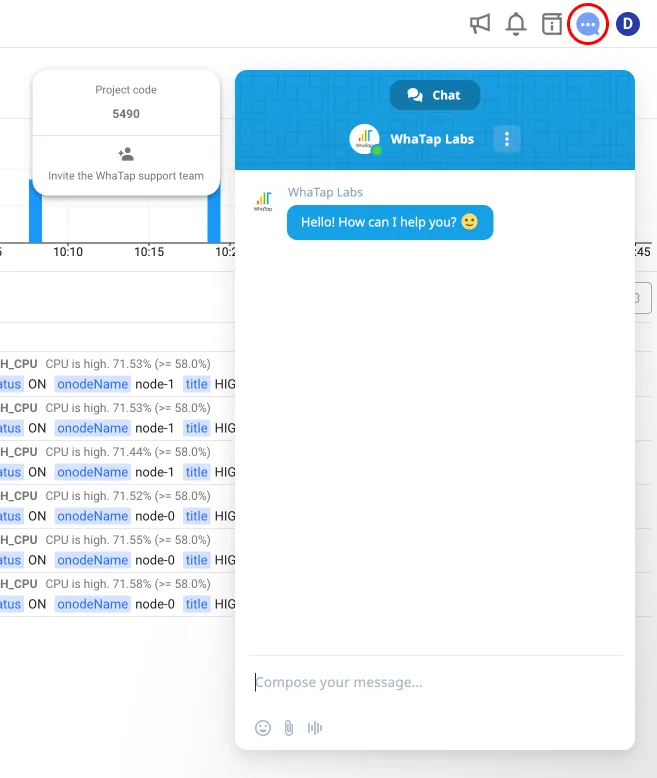Click onodeName tag in the 71.52% alert row

tap(92, 516)
